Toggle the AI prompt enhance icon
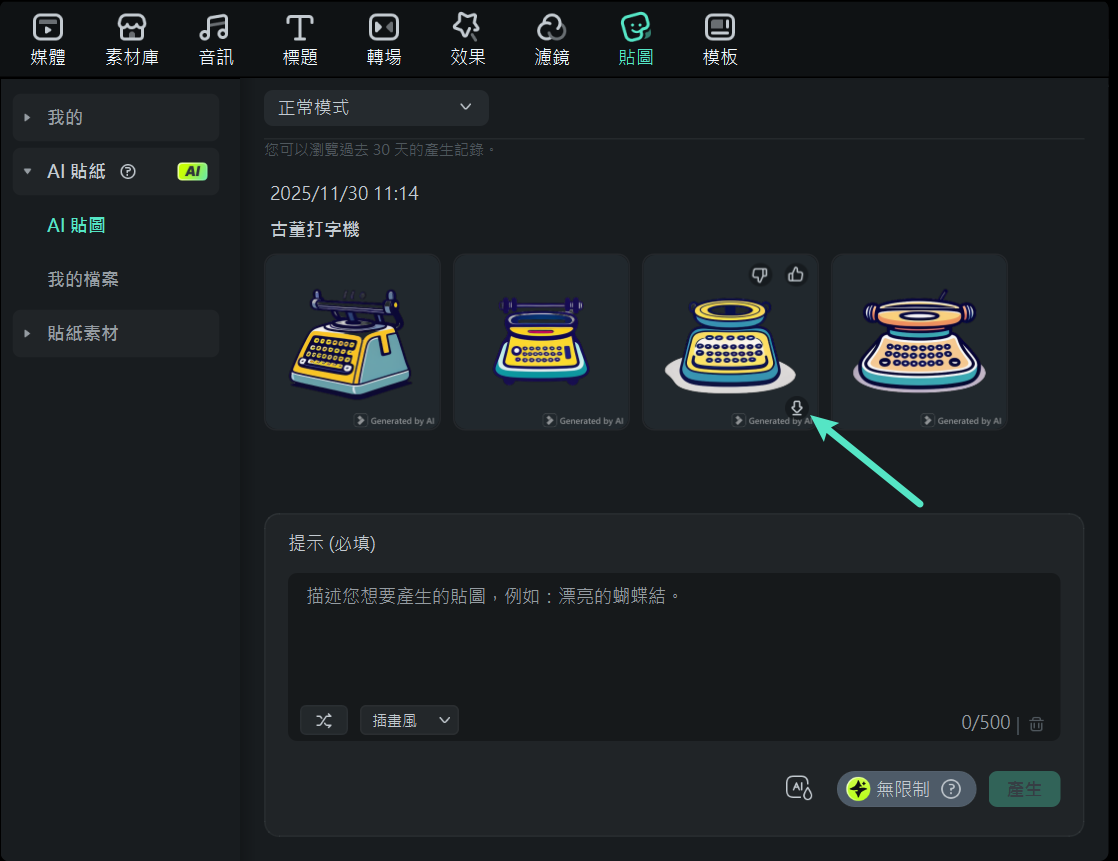The height and width of the screenshot is (861, 1118). point(798,789)
